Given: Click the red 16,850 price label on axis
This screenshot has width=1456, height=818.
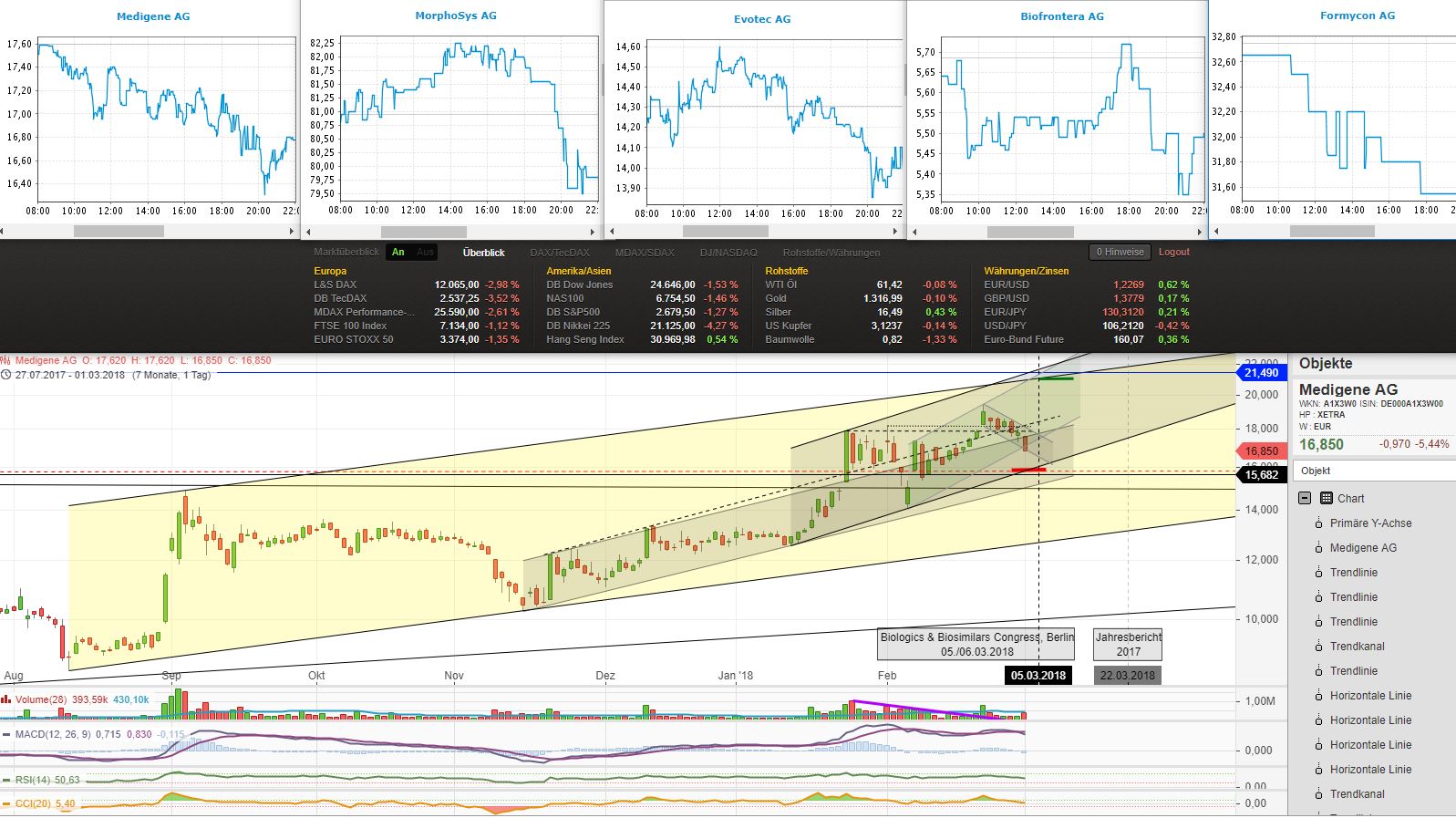Looking at the screenshot, I should point(1261,450).
